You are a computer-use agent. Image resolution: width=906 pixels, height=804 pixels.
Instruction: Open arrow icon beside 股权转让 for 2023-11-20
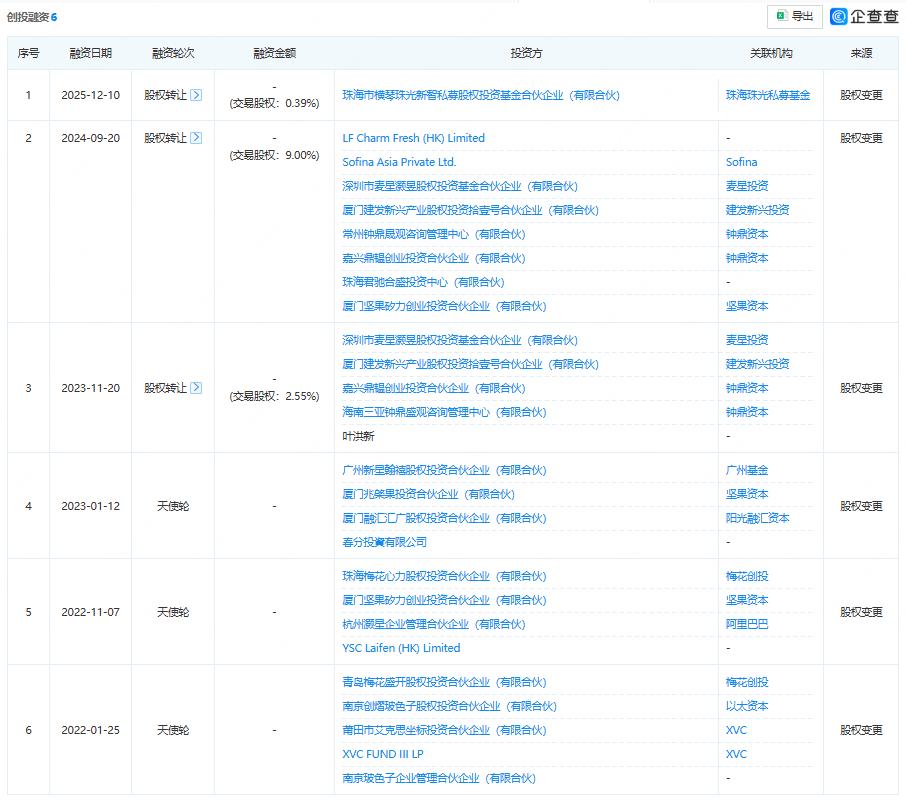click(196, 387)
